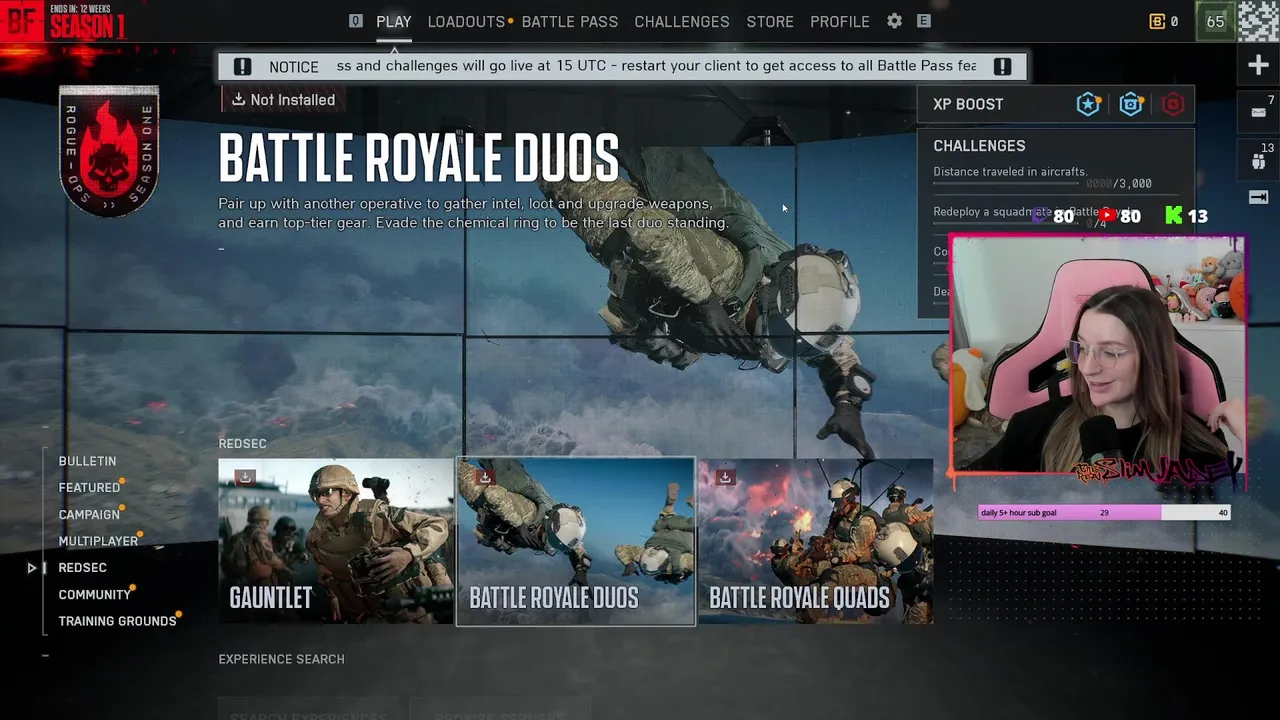Click the Battlefield coins currency icon
The image size is (1280, 720).
pyautogui.click(x=1158, y=21)
